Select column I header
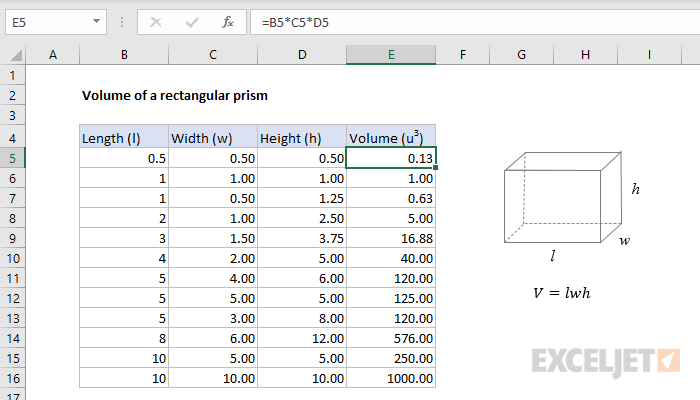Viewport: 700px width, 400px height. pyautogui.click(x=649, y=55)
